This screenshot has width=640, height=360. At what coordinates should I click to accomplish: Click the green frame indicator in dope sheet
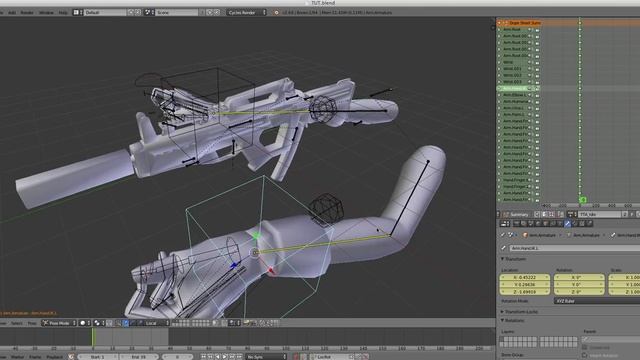click(x=583, y=200)
